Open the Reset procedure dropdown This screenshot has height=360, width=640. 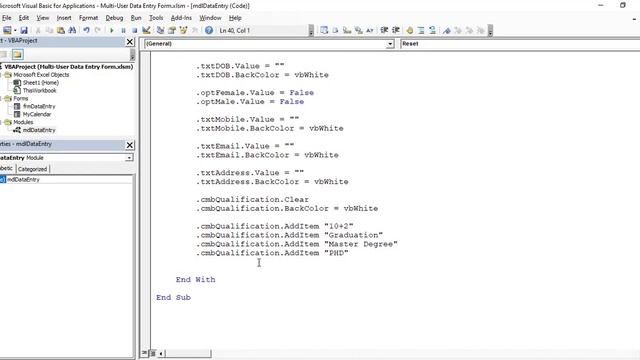(x=519, y=44)
